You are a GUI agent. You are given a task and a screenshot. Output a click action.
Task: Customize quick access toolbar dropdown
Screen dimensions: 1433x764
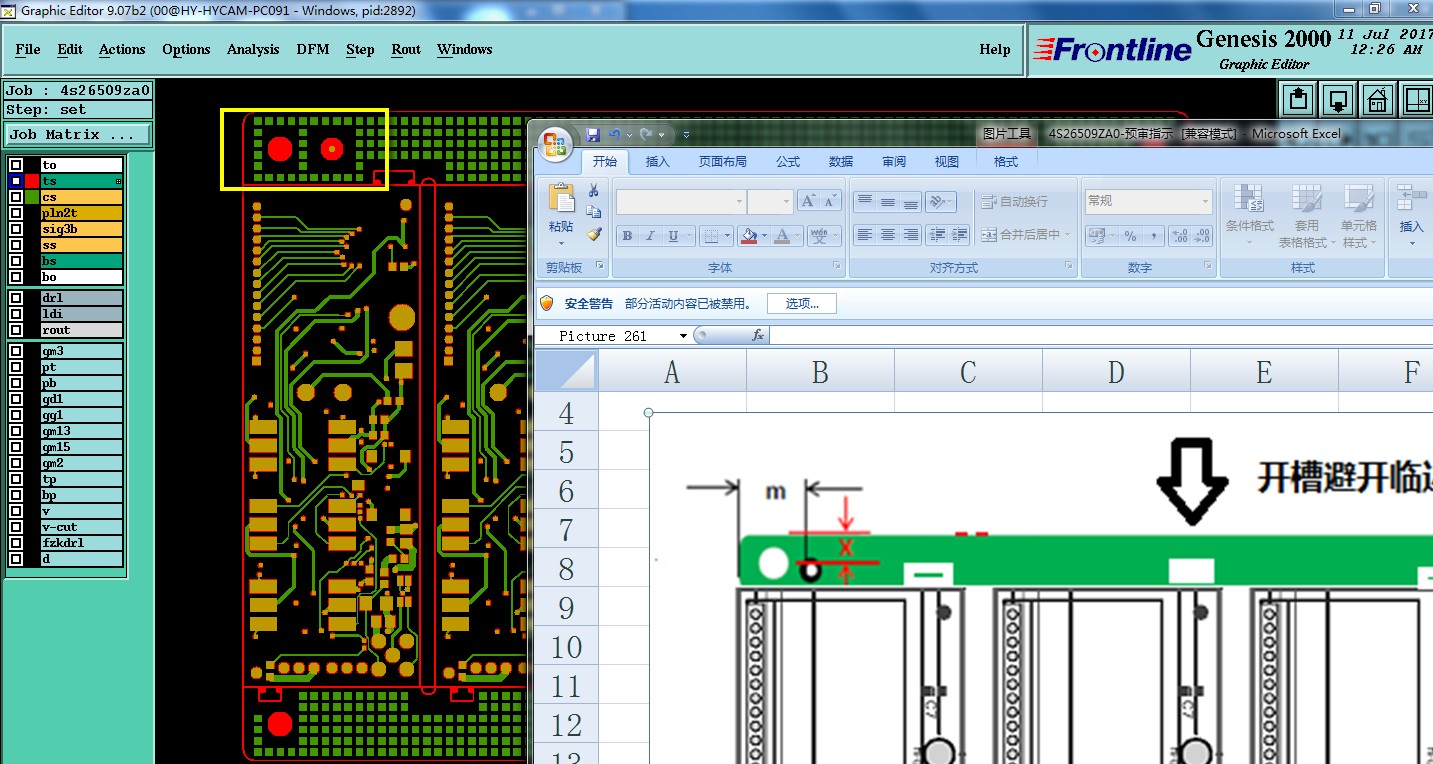[x=686, y=134]
